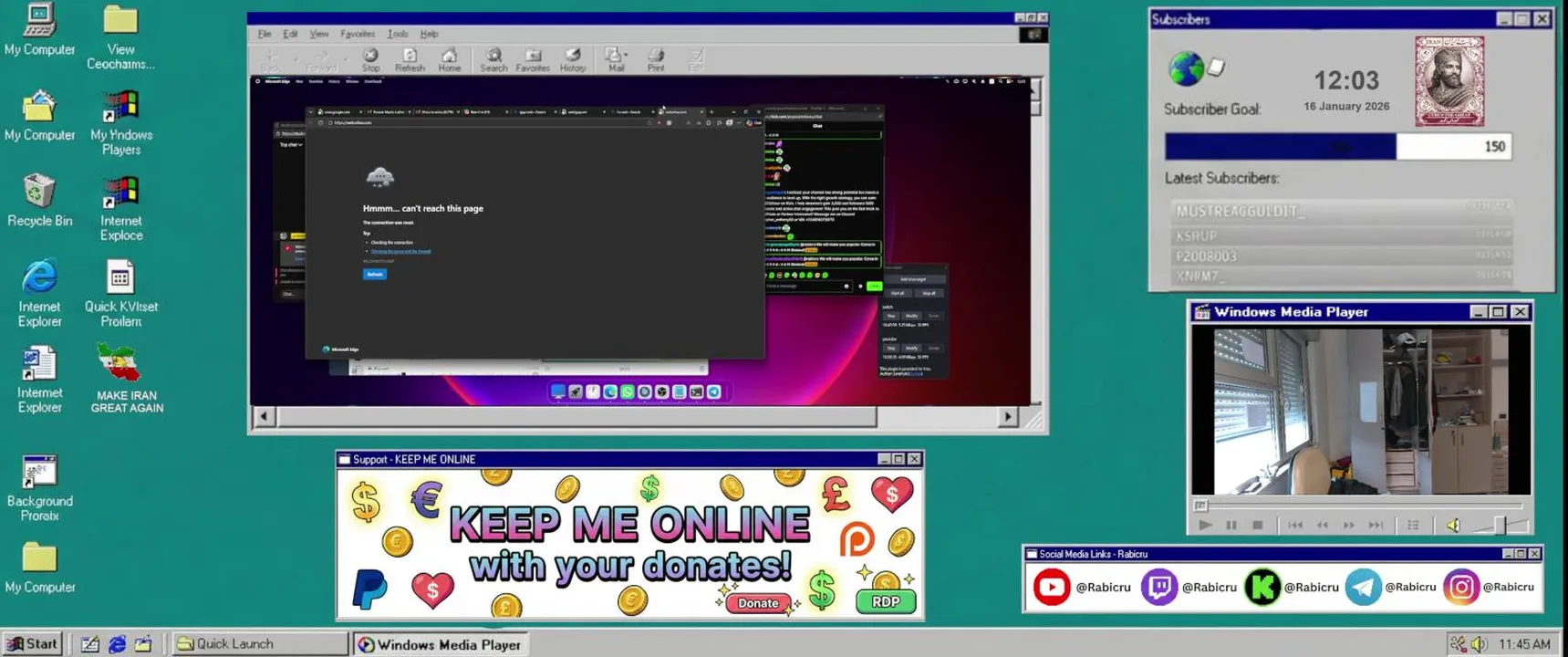Click the folder quick launch icon
Image resolution: width=1568 pixels, height=657 pixels.
pos(143,643)
